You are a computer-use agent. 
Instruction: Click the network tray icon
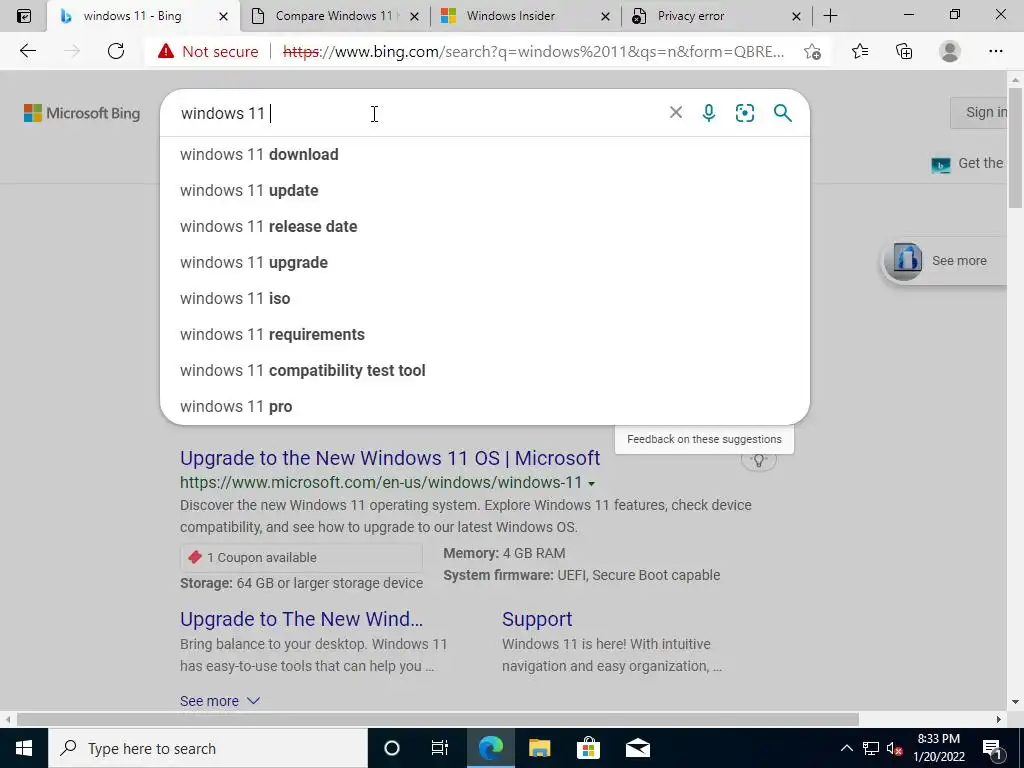pyautogui.click(x=871, y=748)
